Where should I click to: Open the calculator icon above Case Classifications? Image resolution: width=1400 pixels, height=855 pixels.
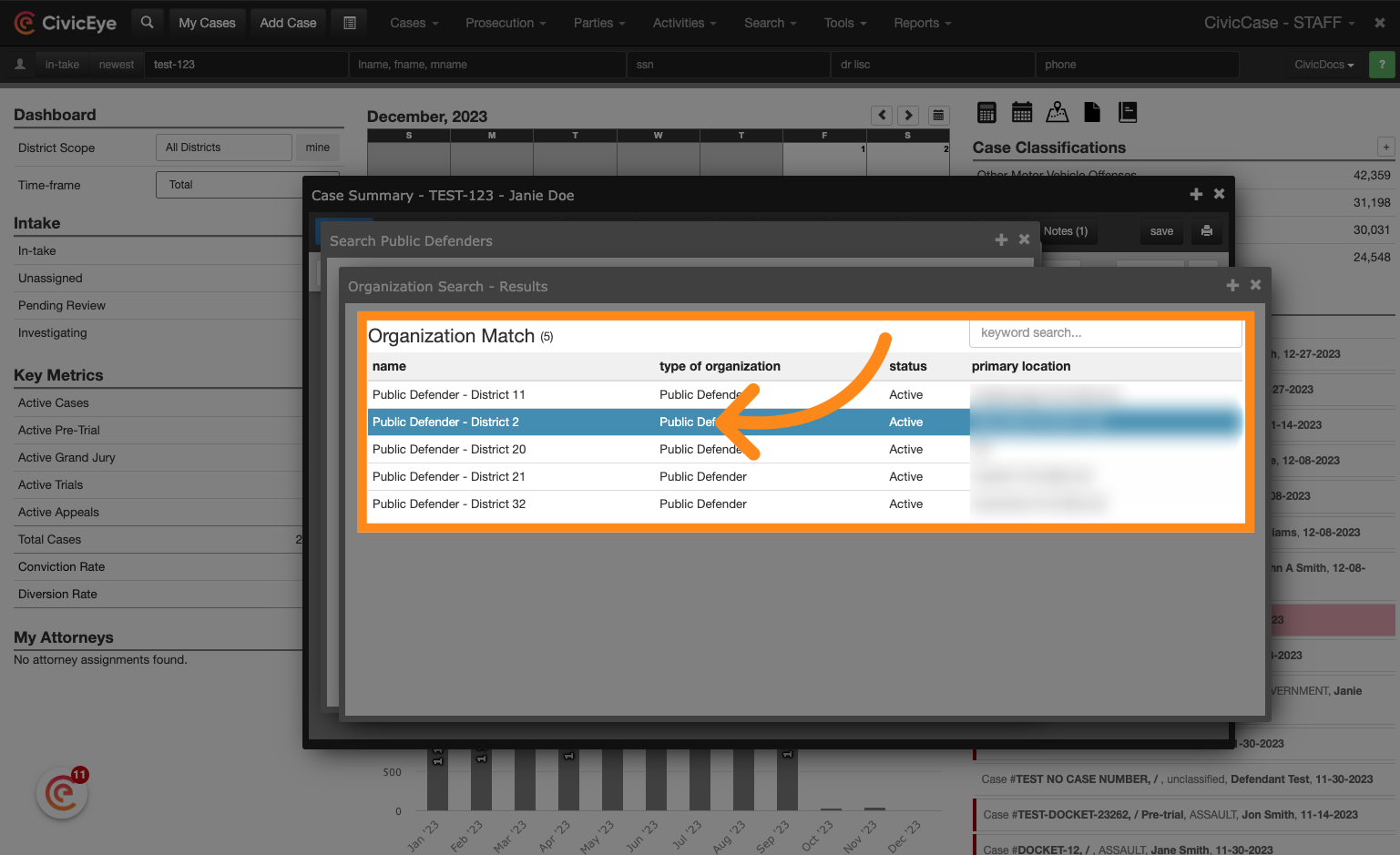(986, 113)
